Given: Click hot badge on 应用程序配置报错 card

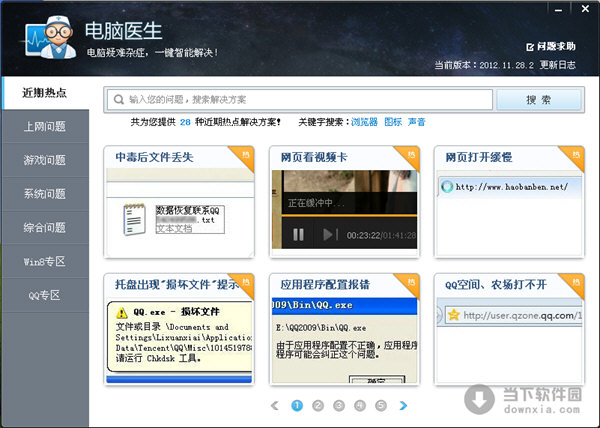Looking at the screenshot, I should coord(411,282).
